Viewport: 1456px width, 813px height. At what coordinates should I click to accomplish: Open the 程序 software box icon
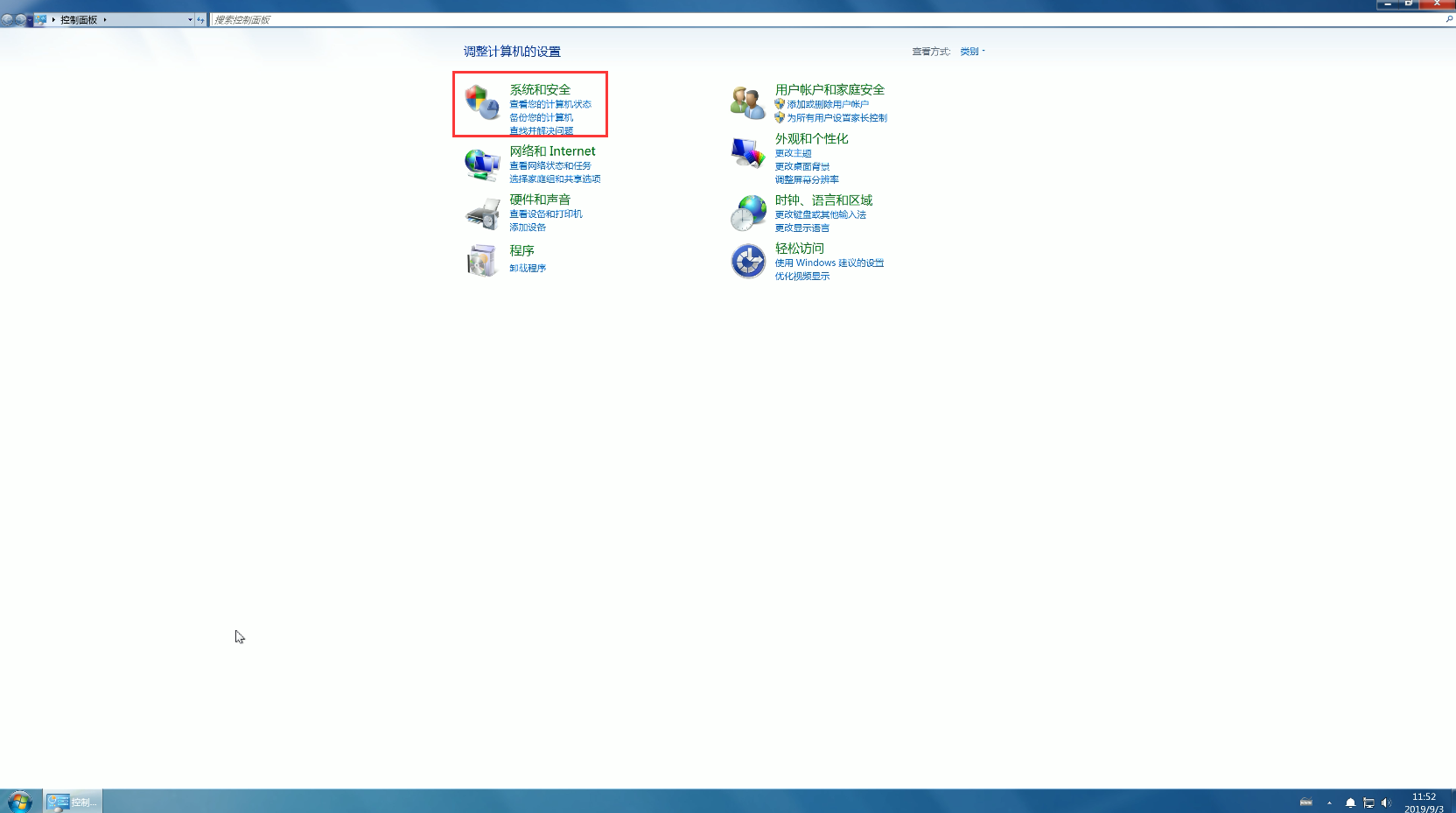click(482, 260)
